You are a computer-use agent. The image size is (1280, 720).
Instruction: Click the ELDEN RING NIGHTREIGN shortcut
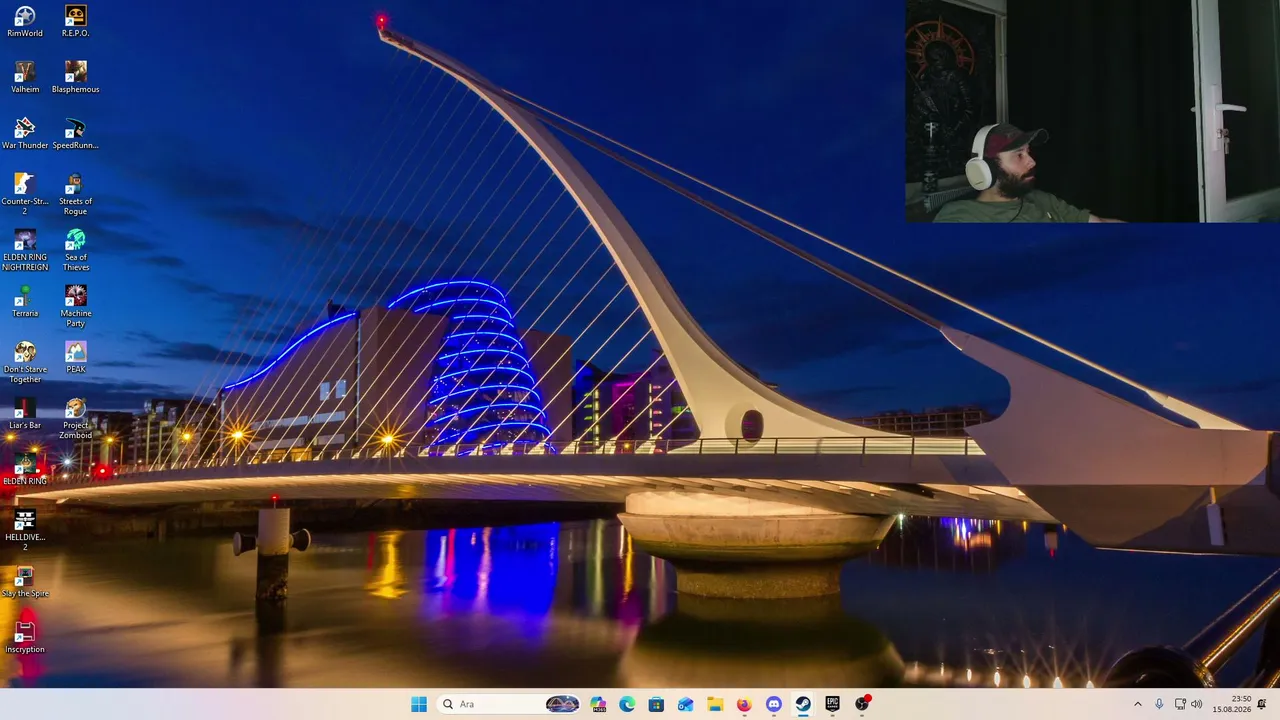tap(25, 250)
